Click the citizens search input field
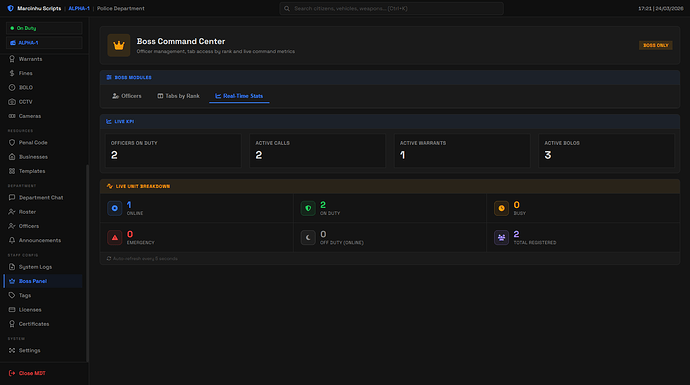Image resolution: width=690 pixels, height=385 pixels. tap(391, 8)
